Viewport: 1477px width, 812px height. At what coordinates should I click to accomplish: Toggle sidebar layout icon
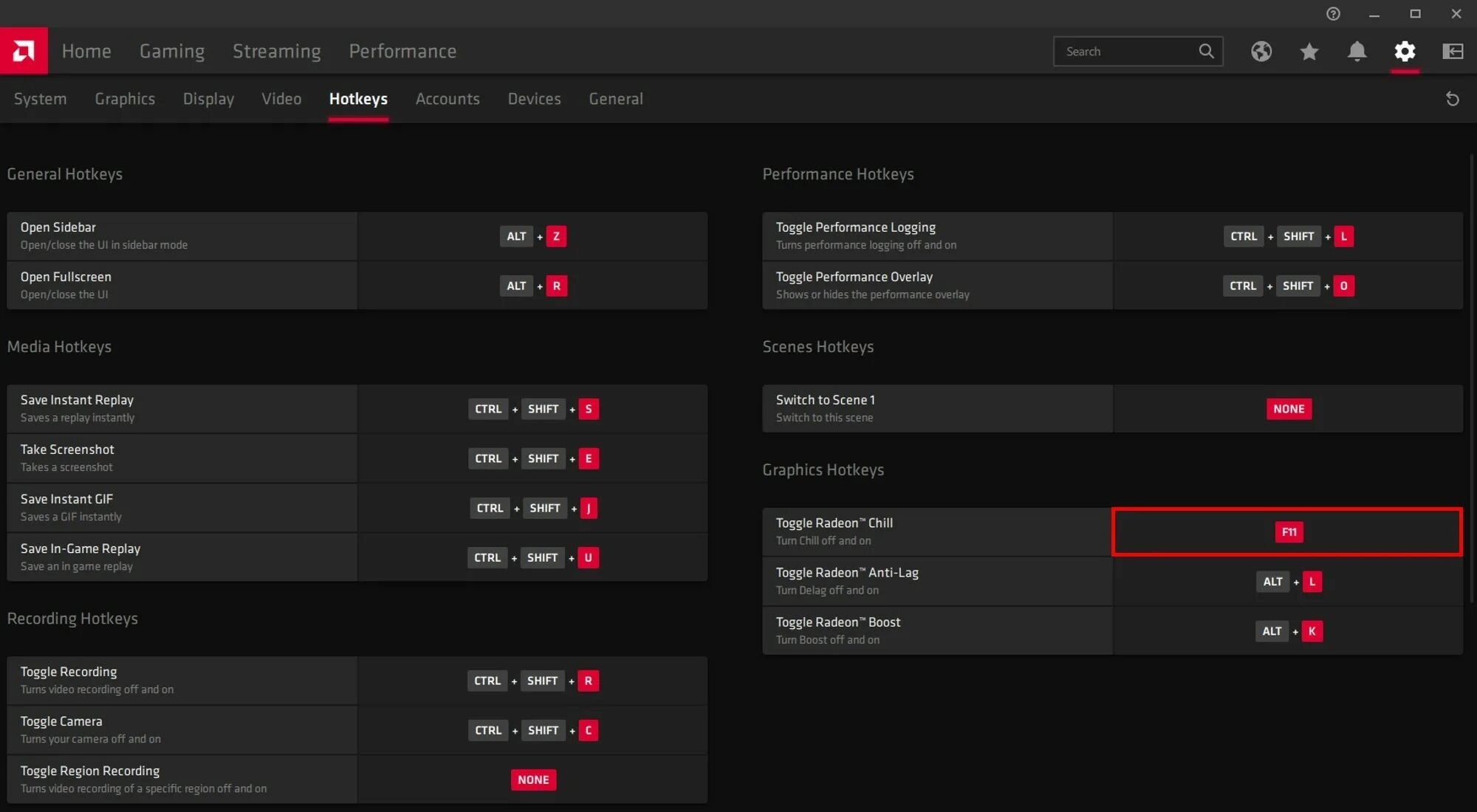point(1453,51)
